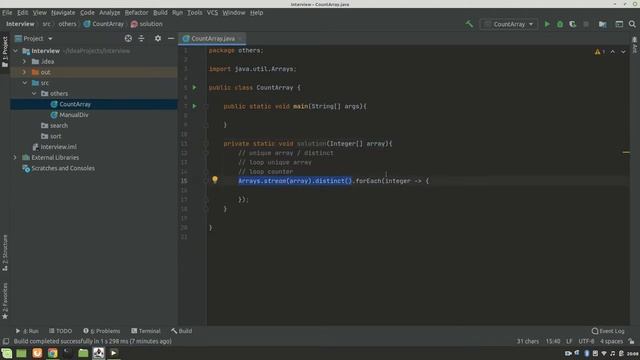The height and width of the screenshot is (360, 640).
Task: Click the run gutter arrow beside class CountArray
Action: pos(194,87)
